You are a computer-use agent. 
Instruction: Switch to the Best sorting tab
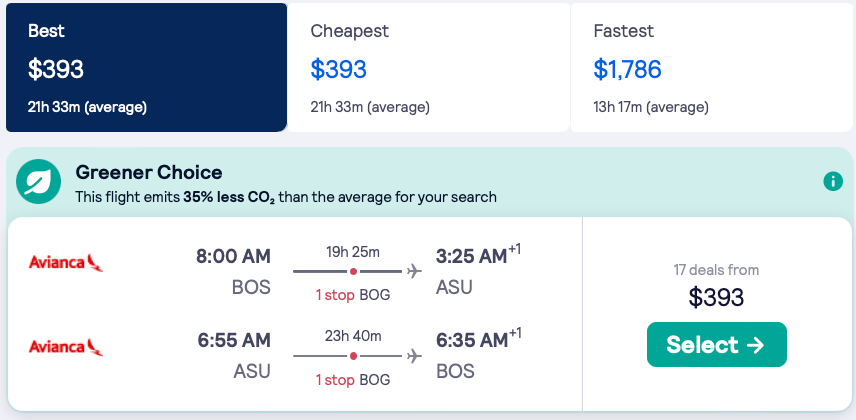[146, 67]
